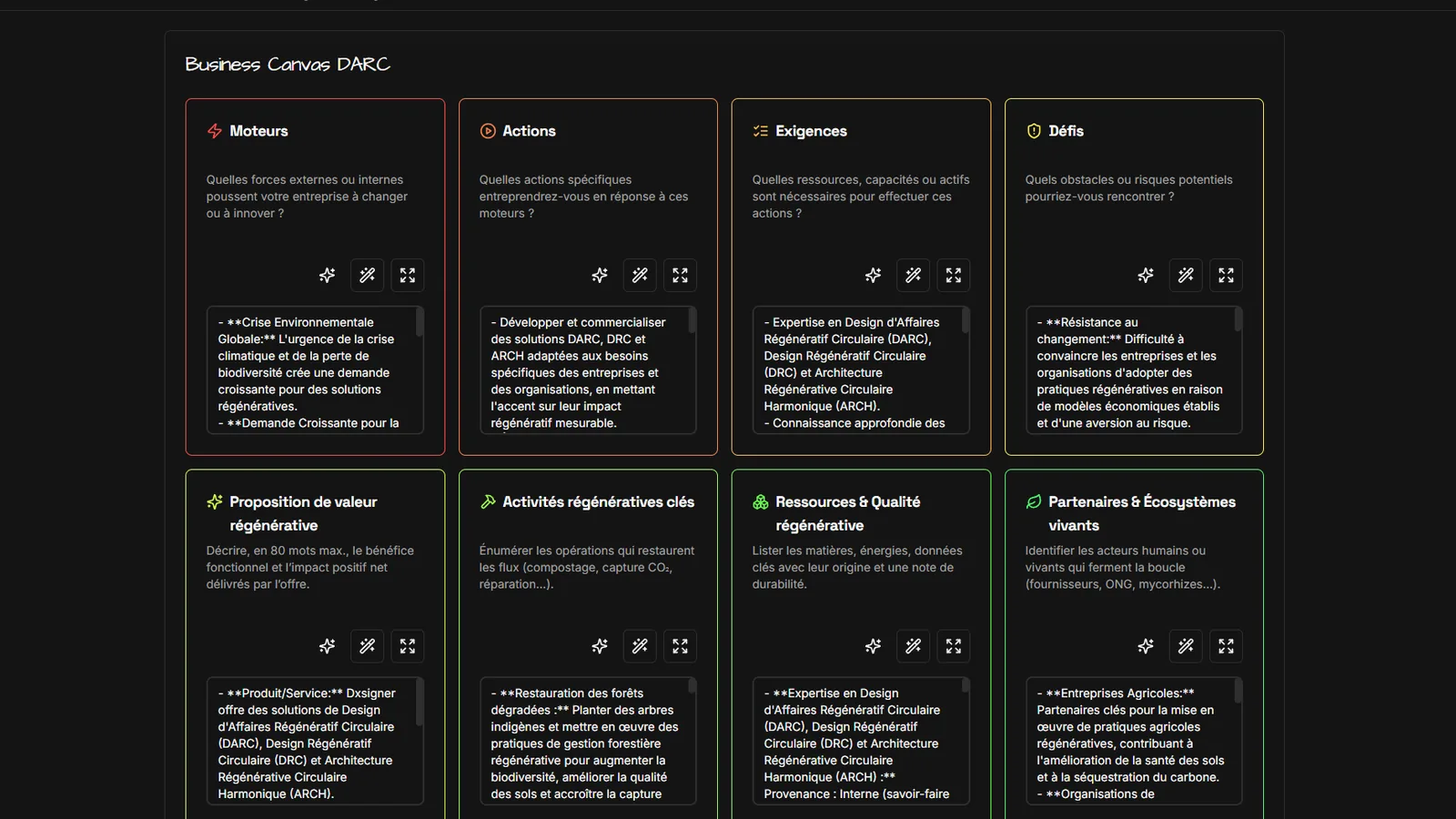Expand the Moteurs card to fullscreen
Image resolution: width=1456 pixels, height=819 pixels.
pyautogui.click(x=408, y=275)
